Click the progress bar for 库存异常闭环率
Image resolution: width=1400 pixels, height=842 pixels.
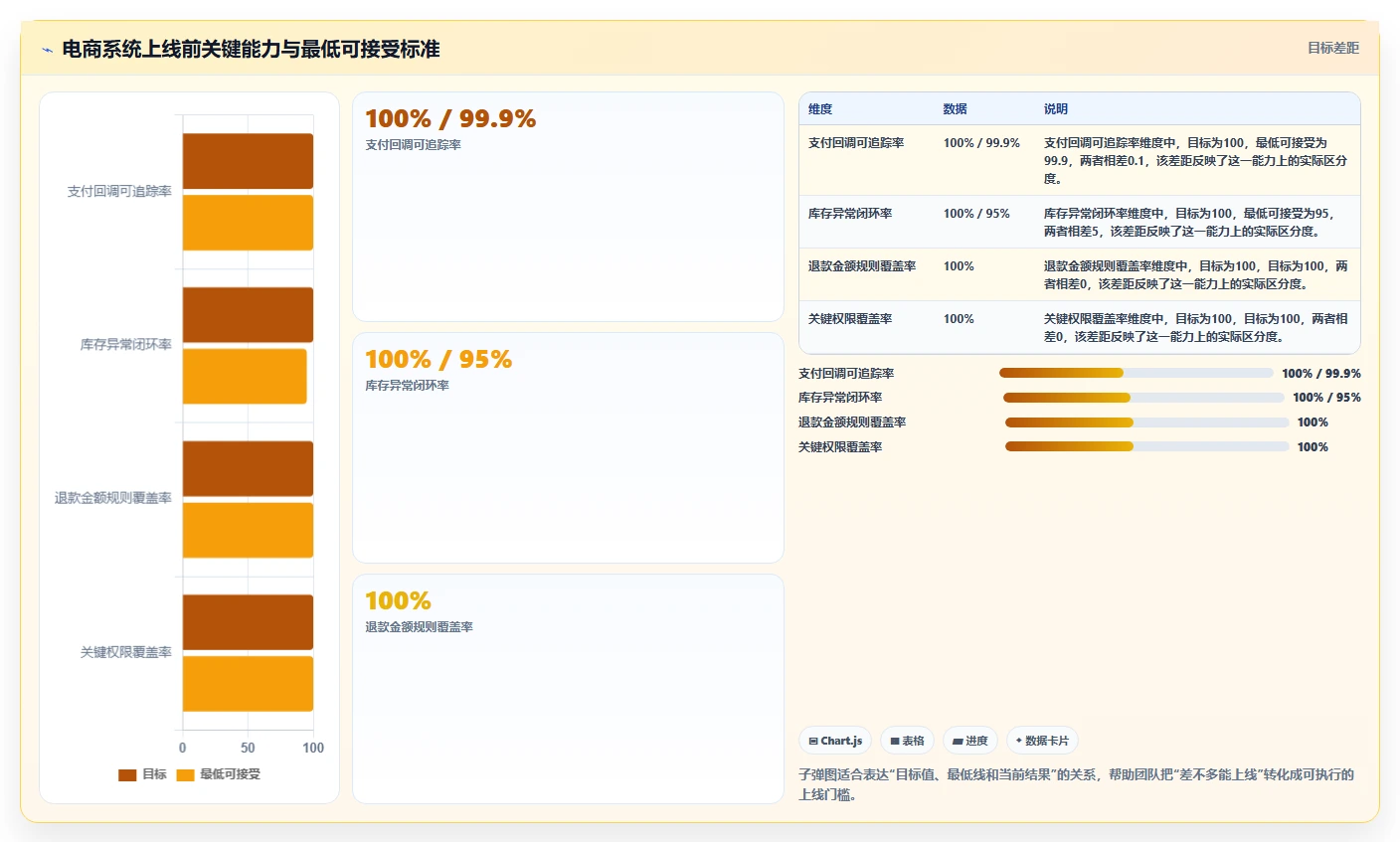(x=1143, y=398)
